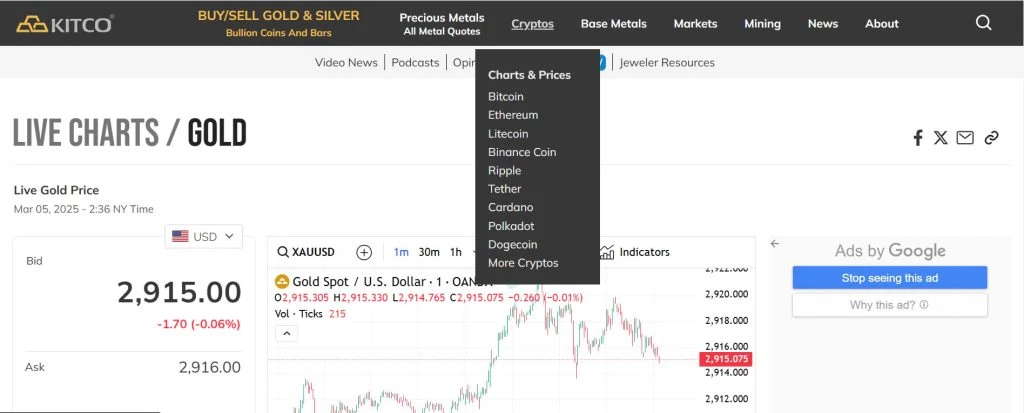Choose Bitcoin from Cryptos menu

(505, 96)
